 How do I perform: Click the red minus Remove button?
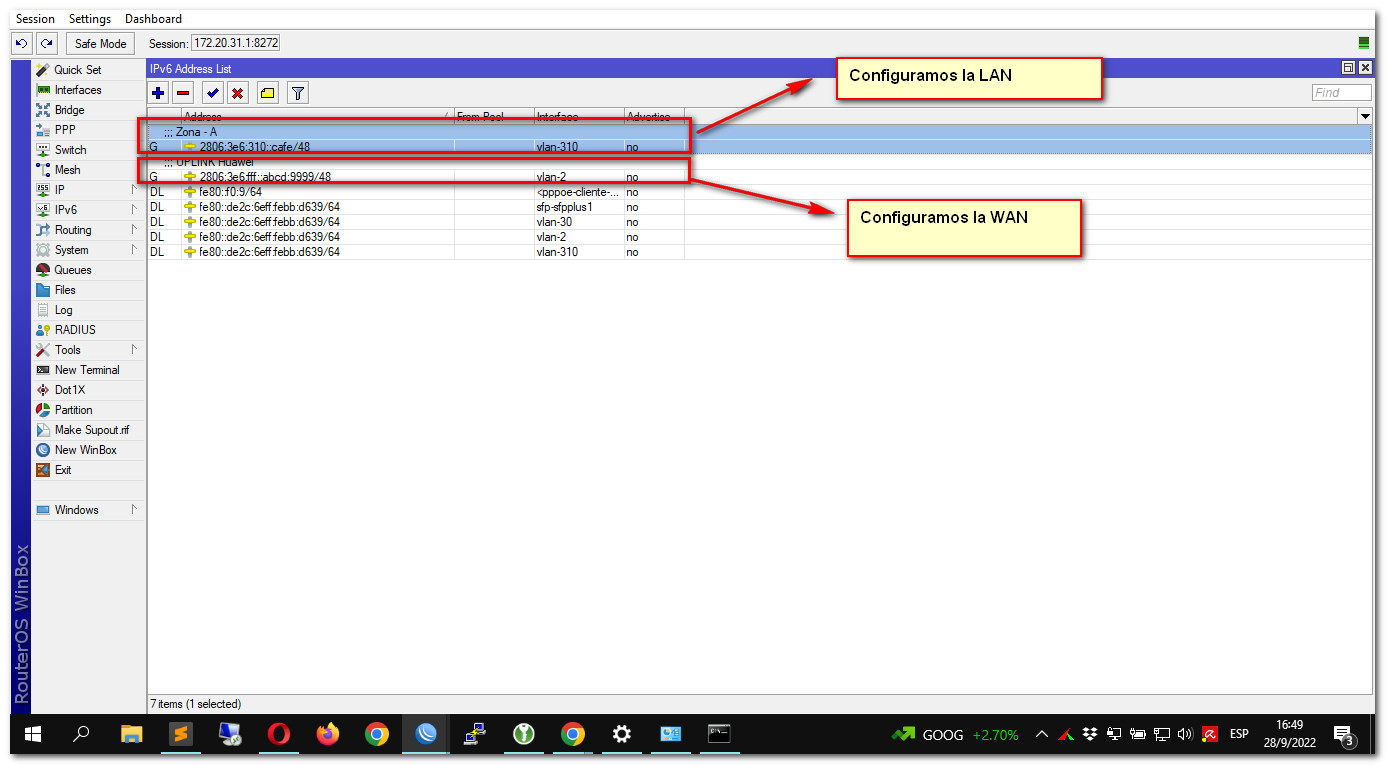(x=183, y=93)
